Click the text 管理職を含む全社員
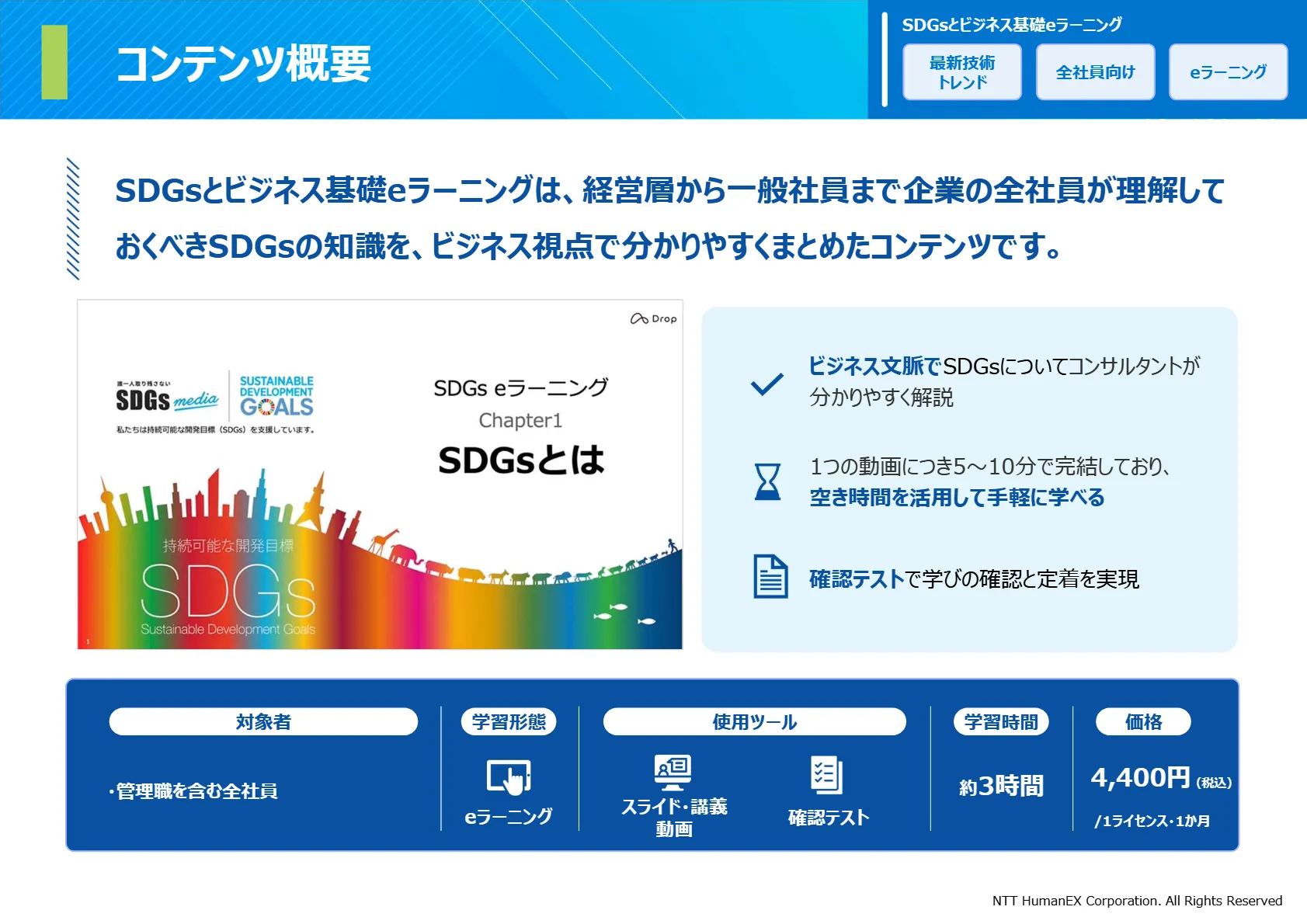The height and width of the screenshot is (924, 1307). tap(196, 791)
